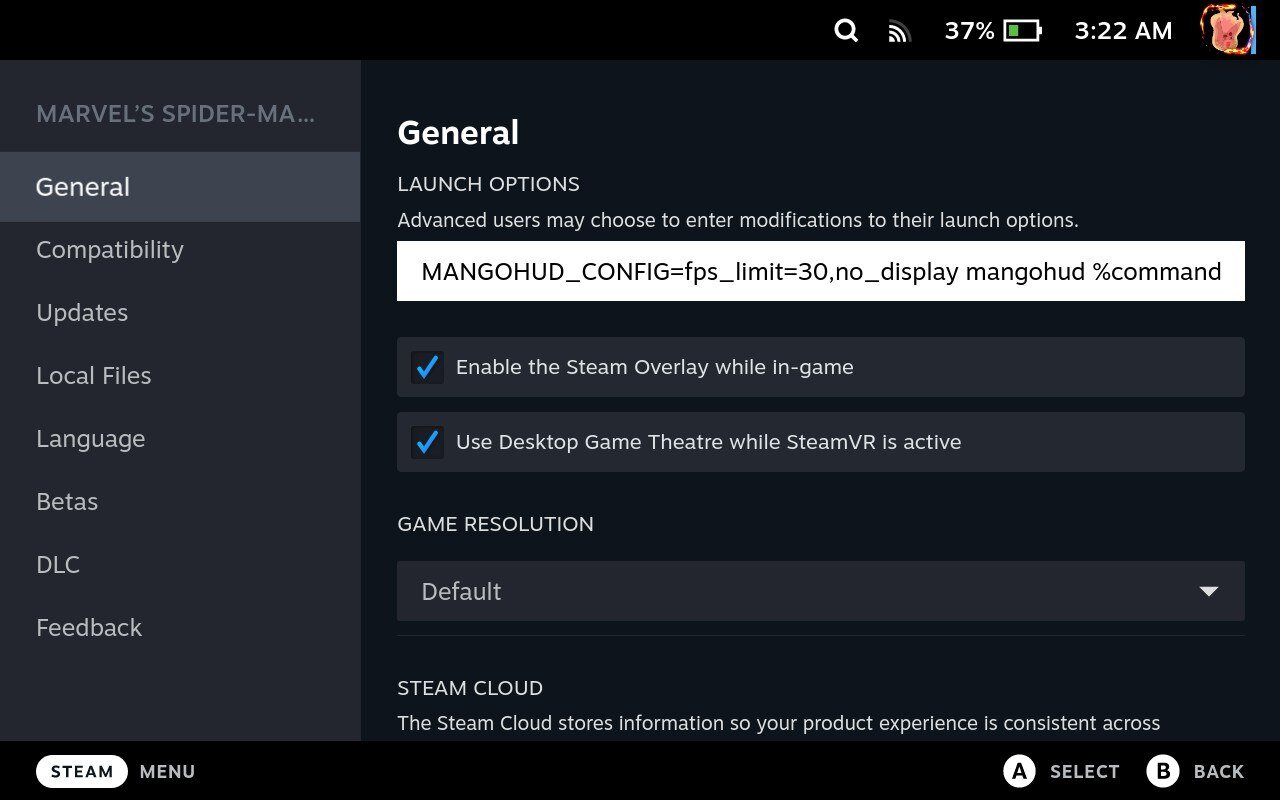Switch to the DLC tab
Image resolution: width=1280 pixels, height=800 pixels.
pos(58,565)
